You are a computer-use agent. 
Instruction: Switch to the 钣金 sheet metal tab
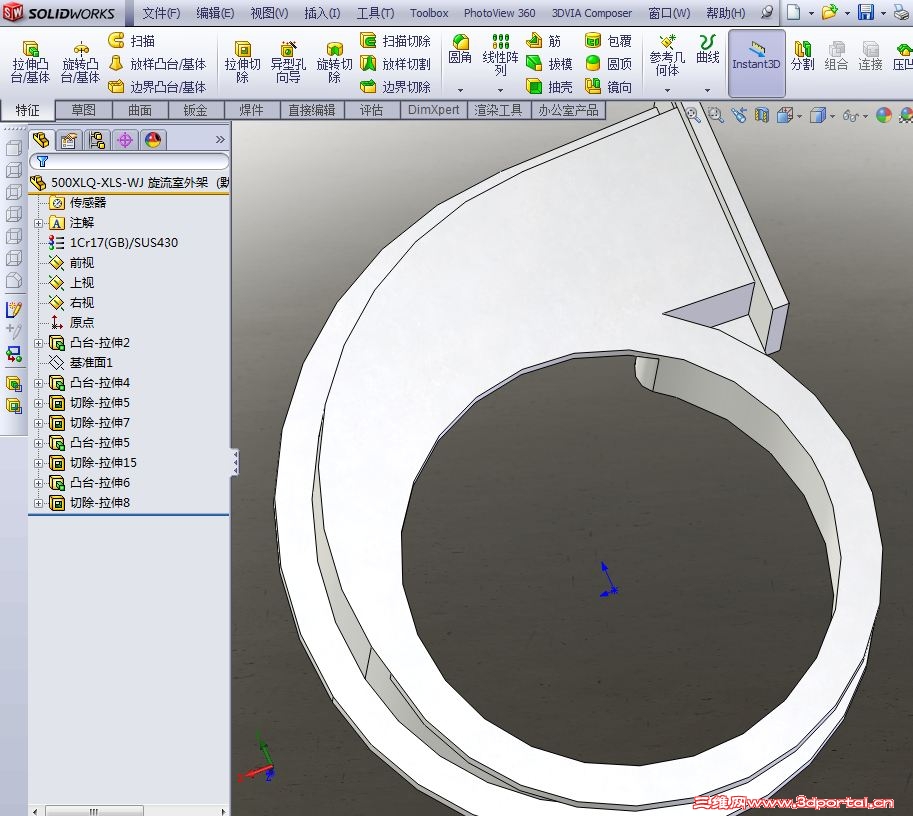coord(196,109)
